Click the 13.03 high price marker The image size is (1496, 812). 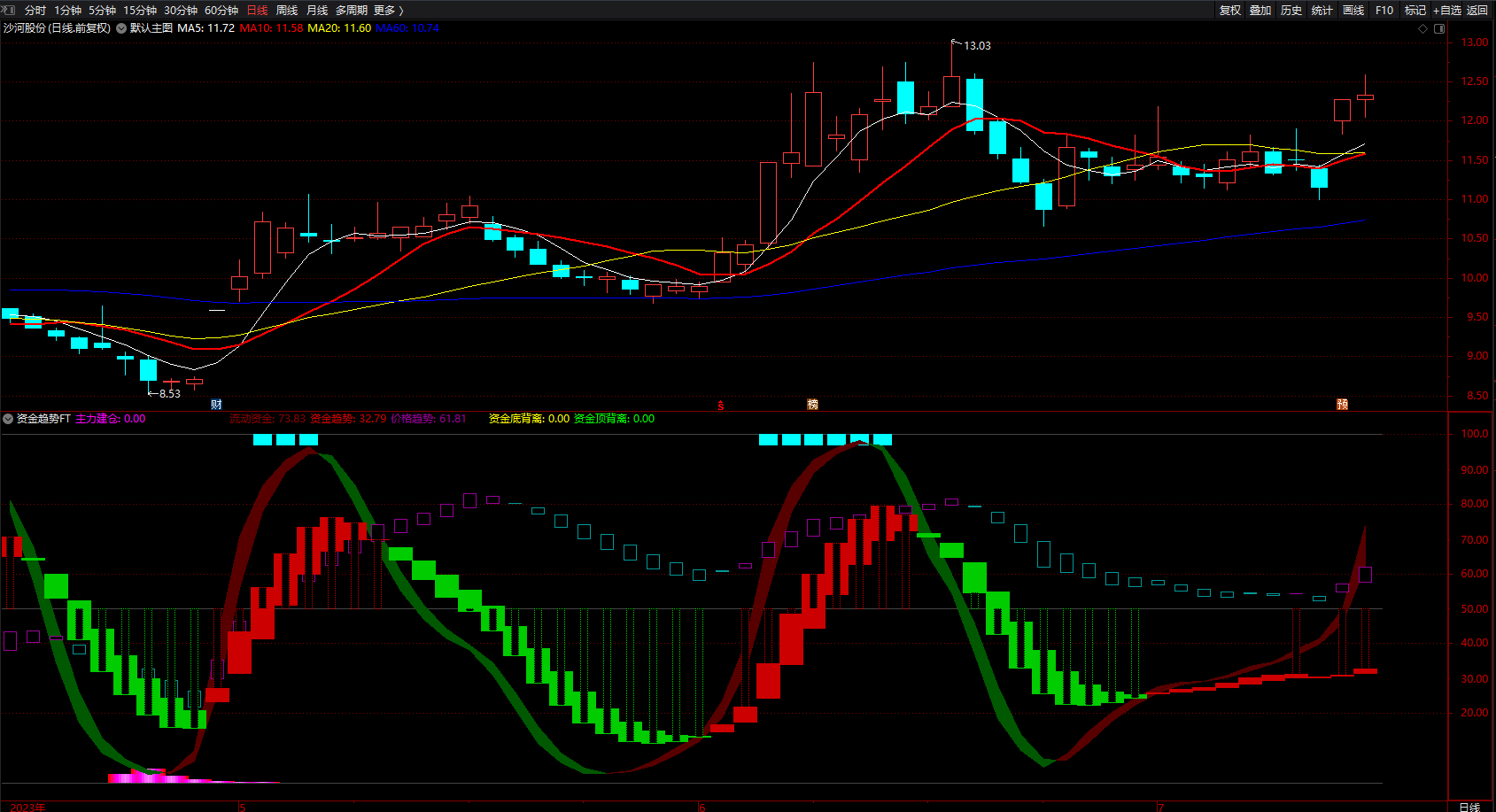(977, 45)
